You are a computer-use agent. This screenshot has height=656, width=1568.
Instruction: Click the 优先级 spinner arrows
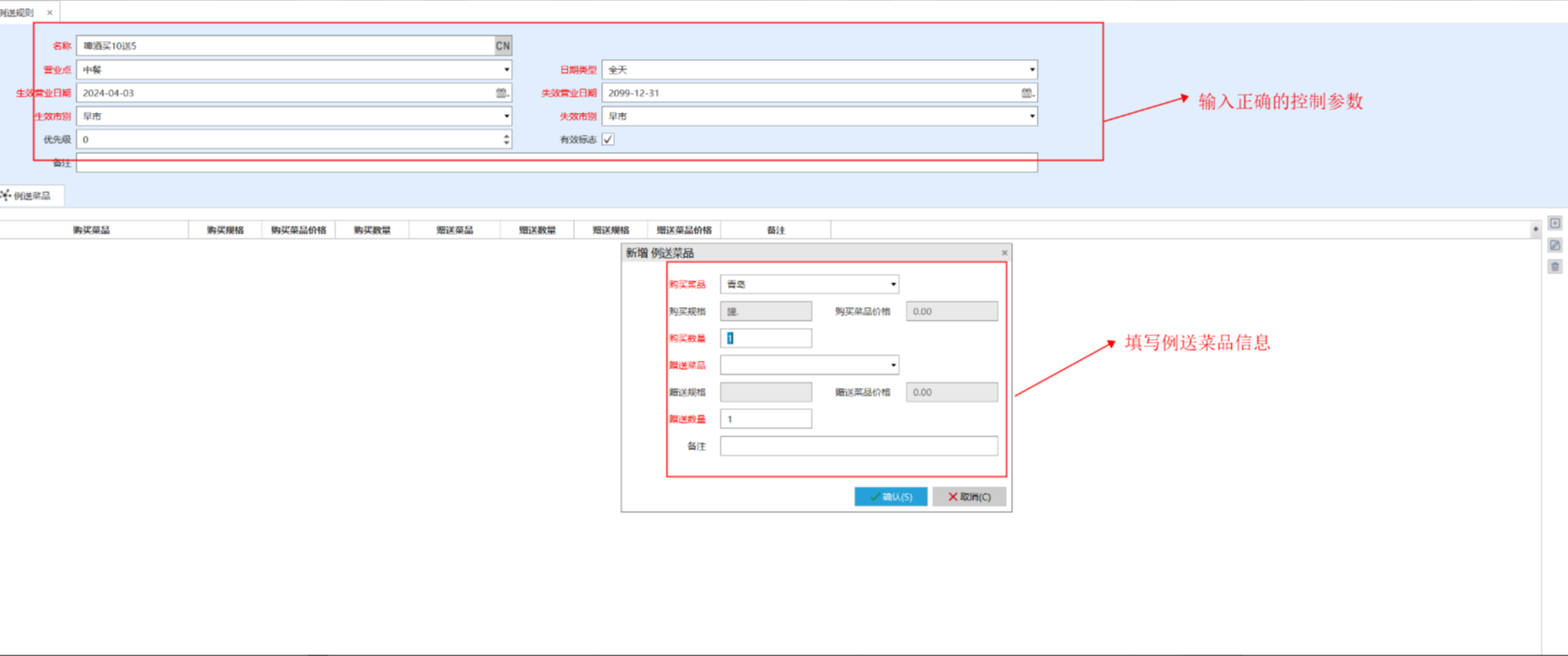pos(507,139)
